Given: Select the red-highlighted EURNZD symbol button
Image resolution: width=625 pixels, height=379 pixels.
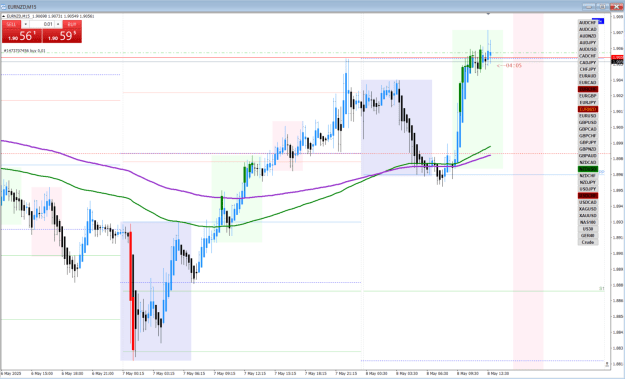Looking at the screenshot, I should [588, 109].
